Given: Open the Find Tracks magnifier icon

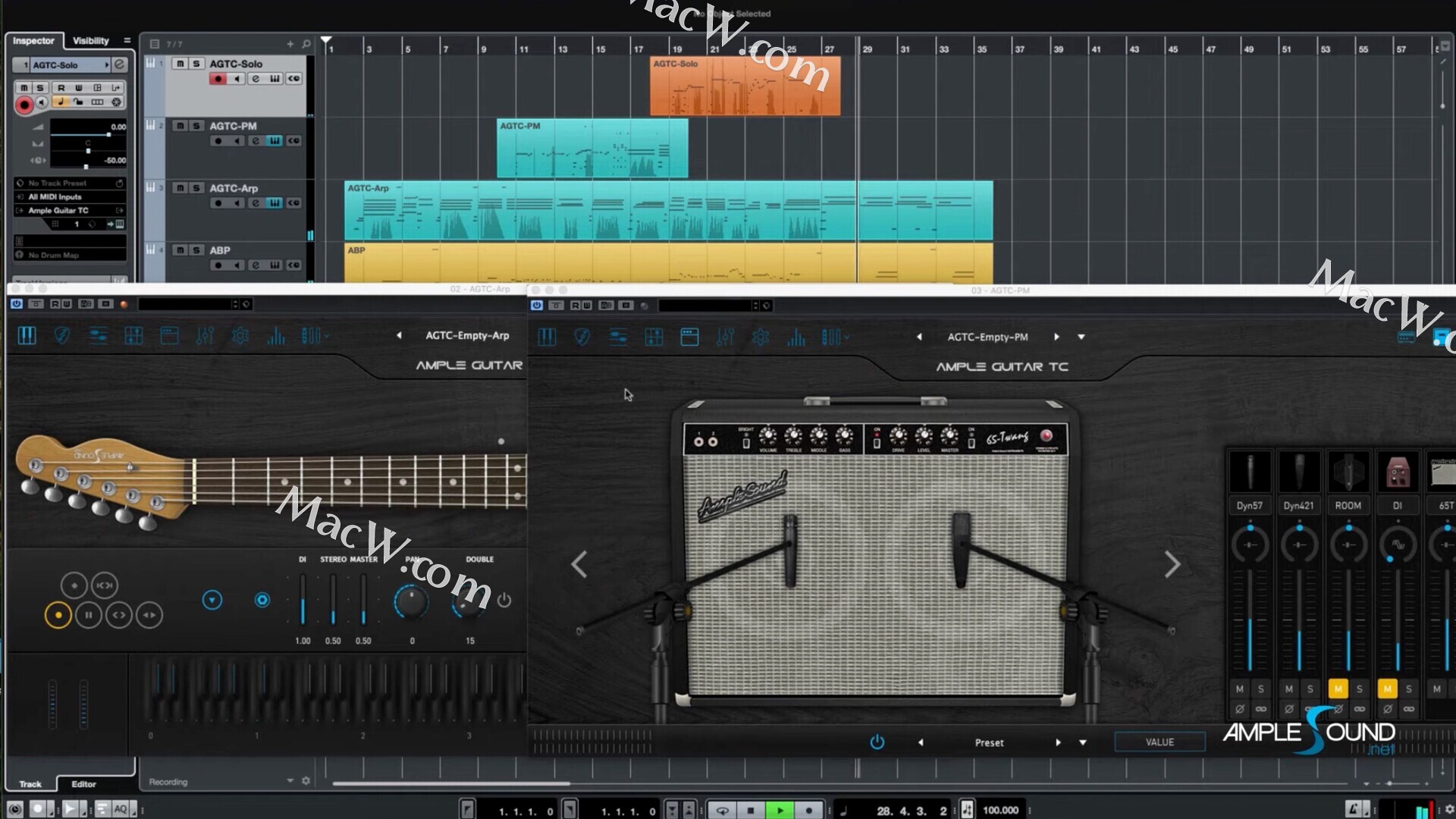Looking at the screenshot, I should (x=306, y=44).
